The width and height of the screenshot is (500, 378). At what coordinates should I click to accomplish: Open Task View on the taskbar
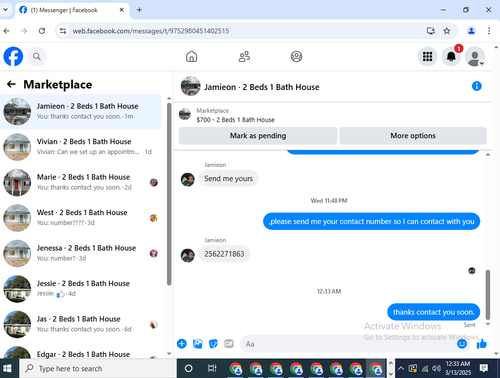pyautogui.click(x=212, y=368)
